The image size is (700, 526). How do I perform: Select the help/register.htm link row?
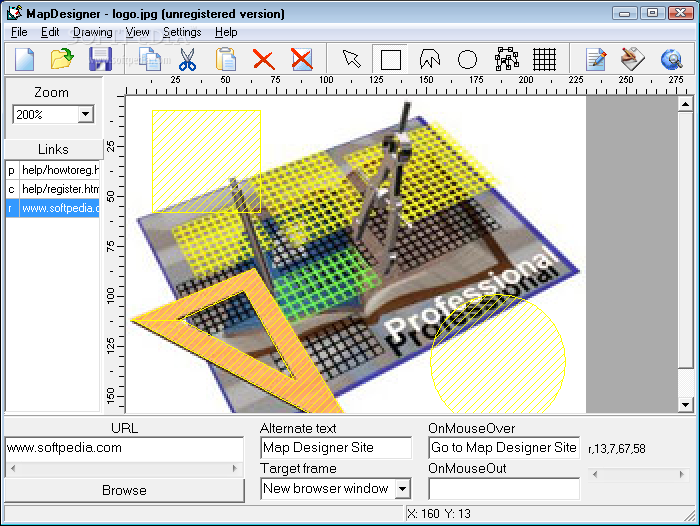53,189
